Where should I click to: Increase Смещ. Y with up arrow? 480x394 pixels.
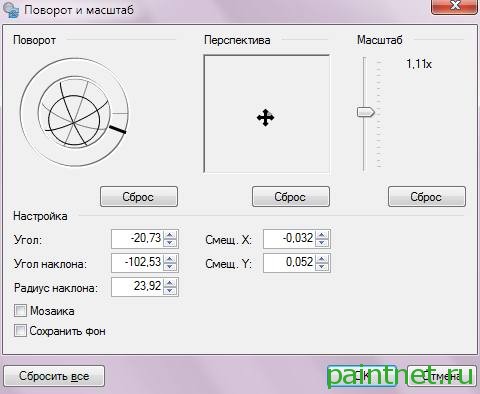(322, 259)
